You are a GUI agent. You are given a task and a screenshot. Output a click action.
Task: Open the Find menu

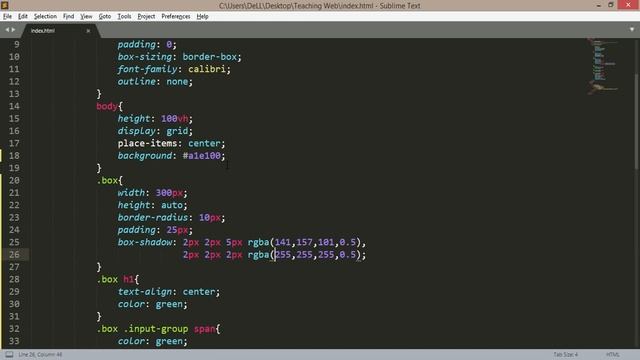68,16
